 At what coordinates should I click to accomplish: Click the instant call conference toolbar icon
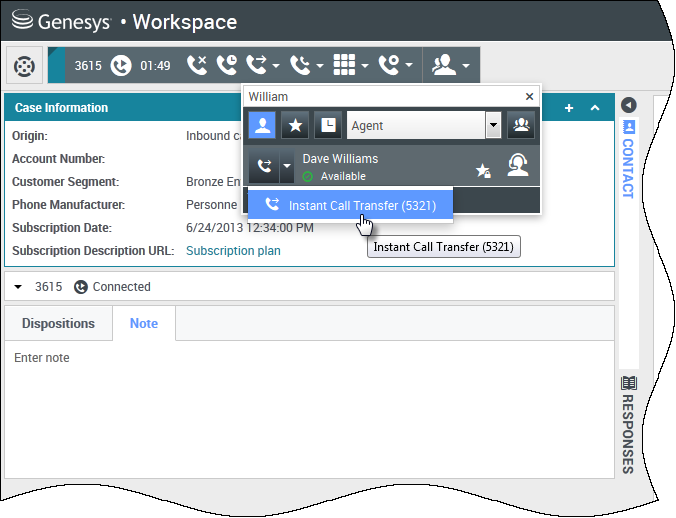[x=300, y=65]
